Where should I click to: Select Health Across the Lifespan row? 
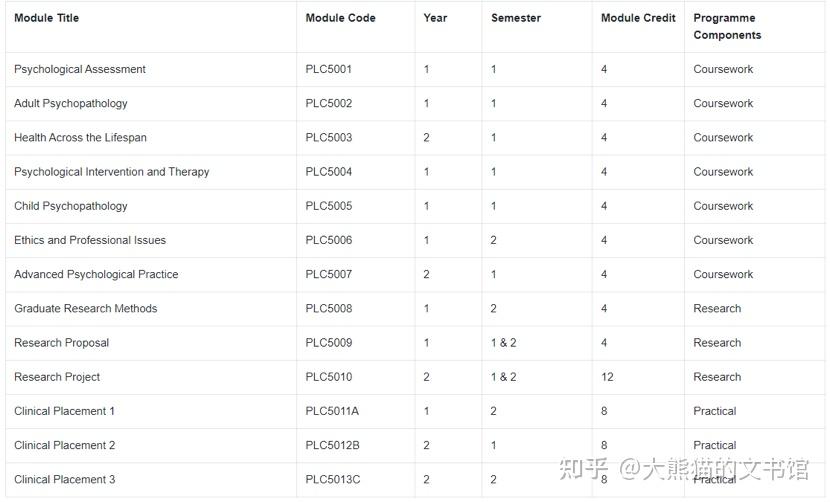point(415,138)
